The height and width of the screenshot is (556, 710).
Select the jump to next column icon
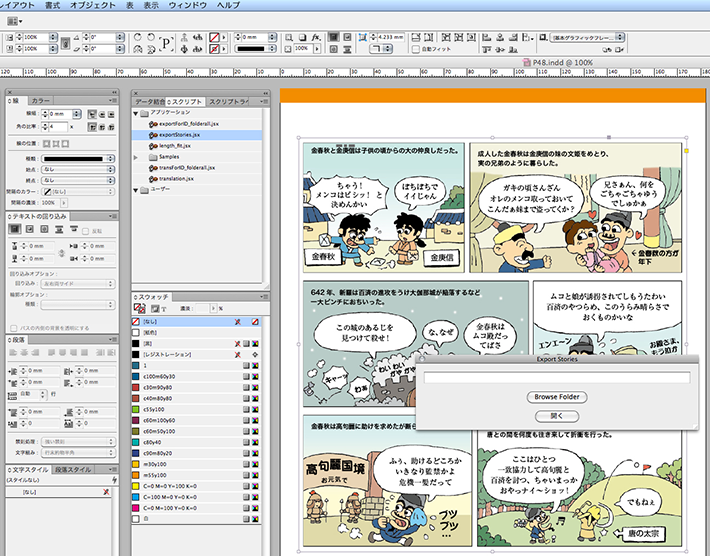click(x=73, y=229)
